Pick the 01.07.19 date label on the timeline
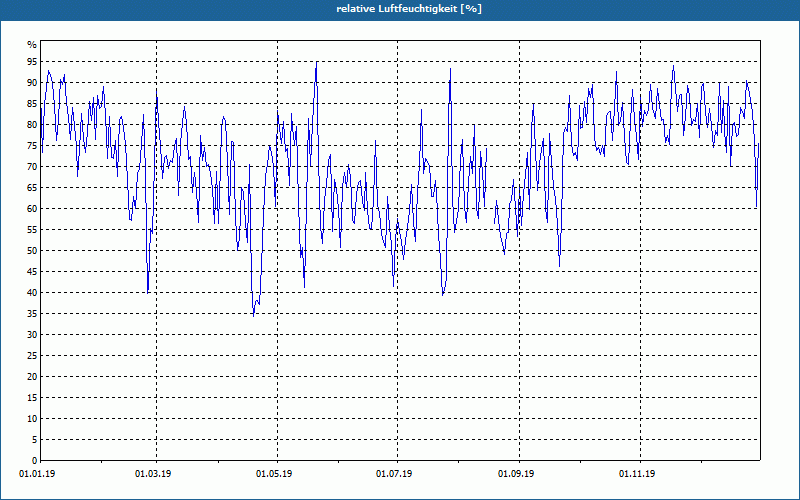 pyautogui.click(x=395, y=474)
